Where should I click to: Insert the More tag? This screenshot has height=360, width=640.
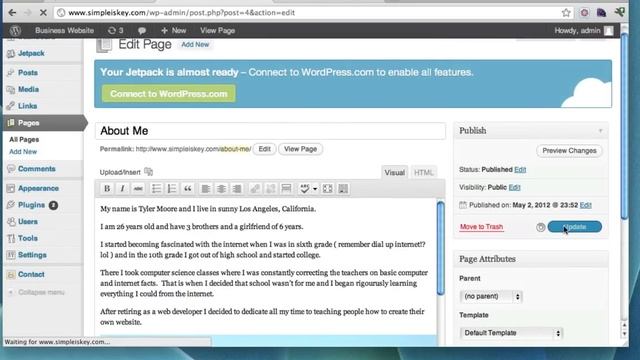pos(287,189)
